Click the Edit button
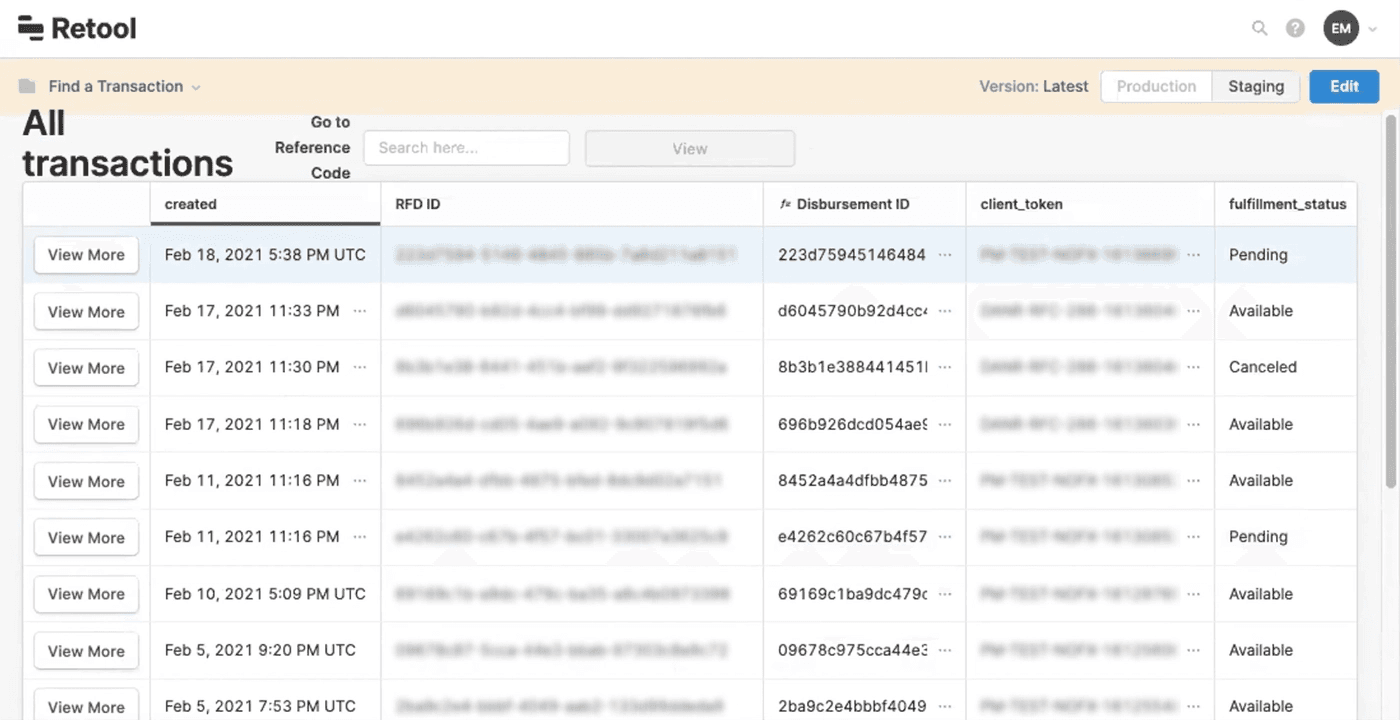1400x720 pixels. click(x=1343, y=86)
